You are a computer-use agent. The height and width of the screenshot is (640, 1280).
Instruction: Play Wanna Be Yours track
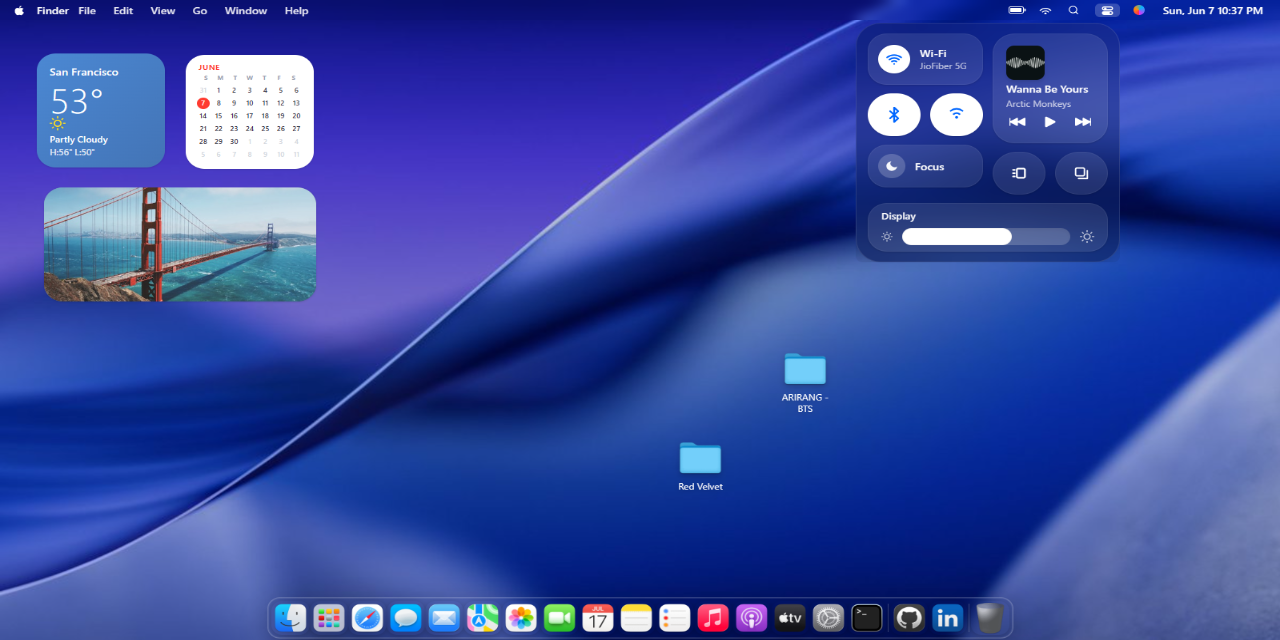(1050, 122)
